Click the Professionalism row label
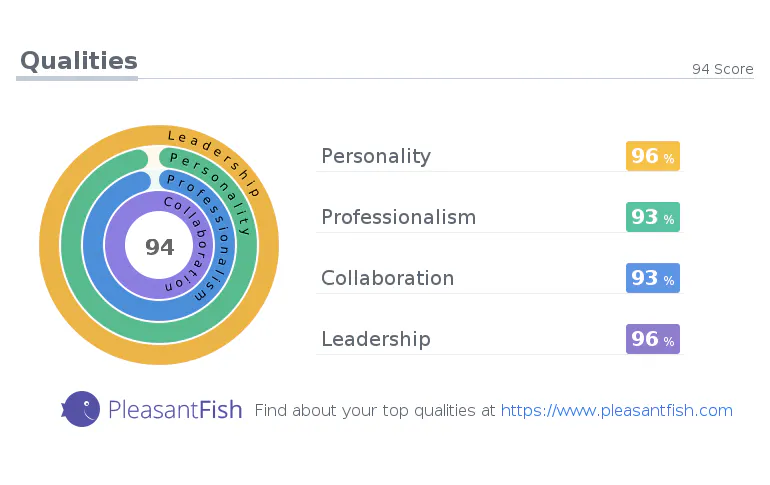This screenshot has width=770, height=485. (x=399, y=217)
